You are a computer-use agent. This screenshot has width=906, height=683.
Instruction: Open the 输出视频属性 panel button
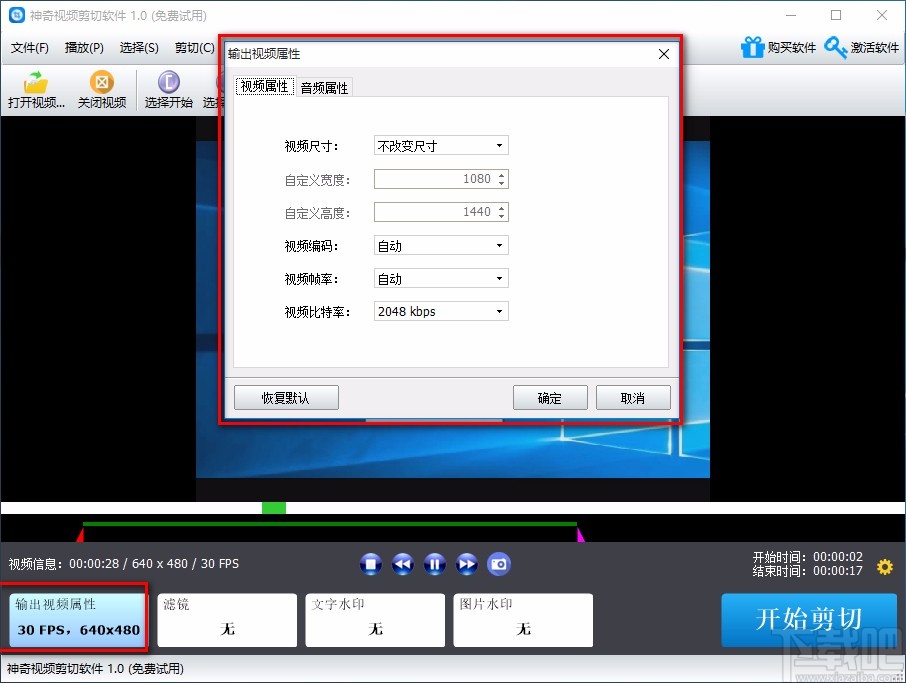point(77,619)
